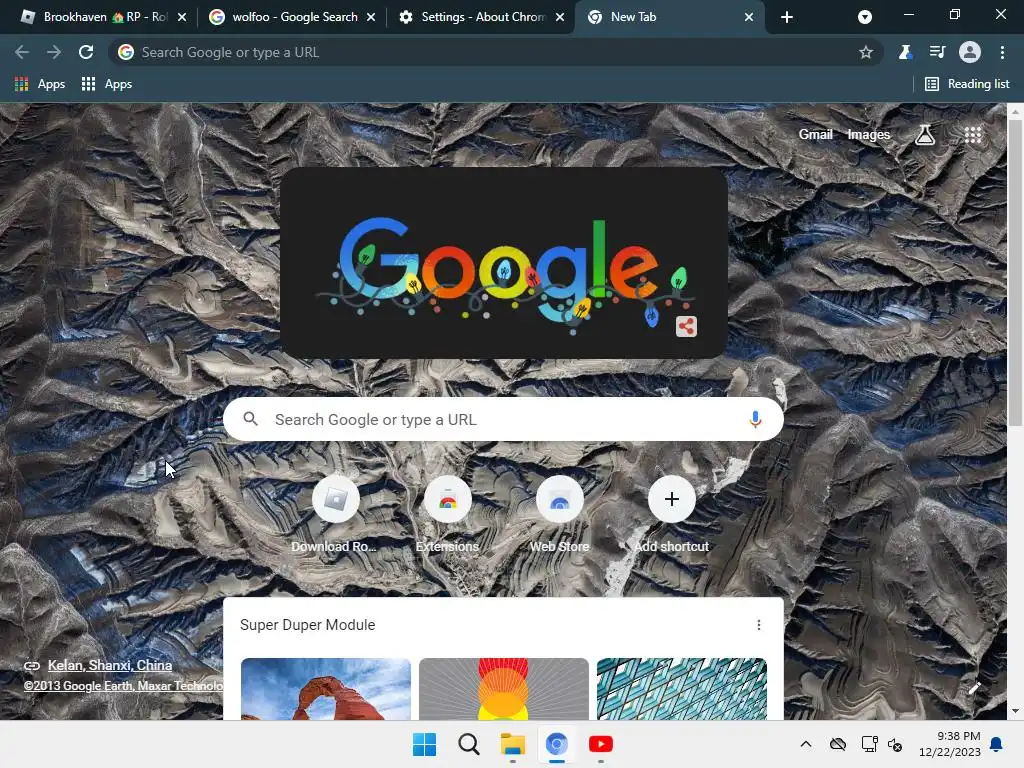Bookmark this tab with the star icon
1024x768 pixels.
pyautogui.click(x=865, y=52)
